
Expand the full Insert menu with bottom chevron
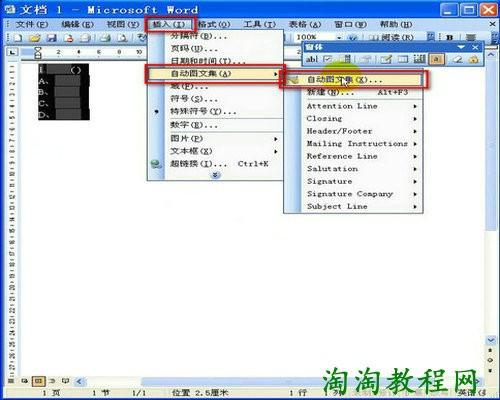pyautogui.click(x=216, y=175)
